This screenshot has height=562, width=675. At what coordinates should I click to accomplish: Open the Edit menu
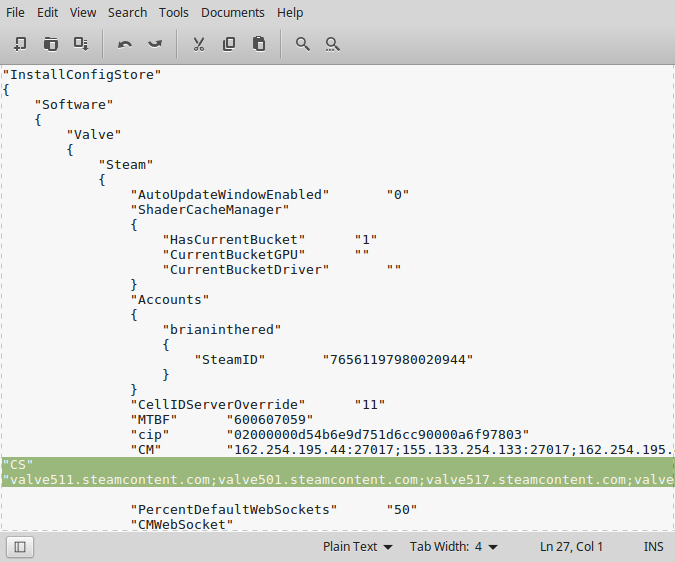pos(47,12)
